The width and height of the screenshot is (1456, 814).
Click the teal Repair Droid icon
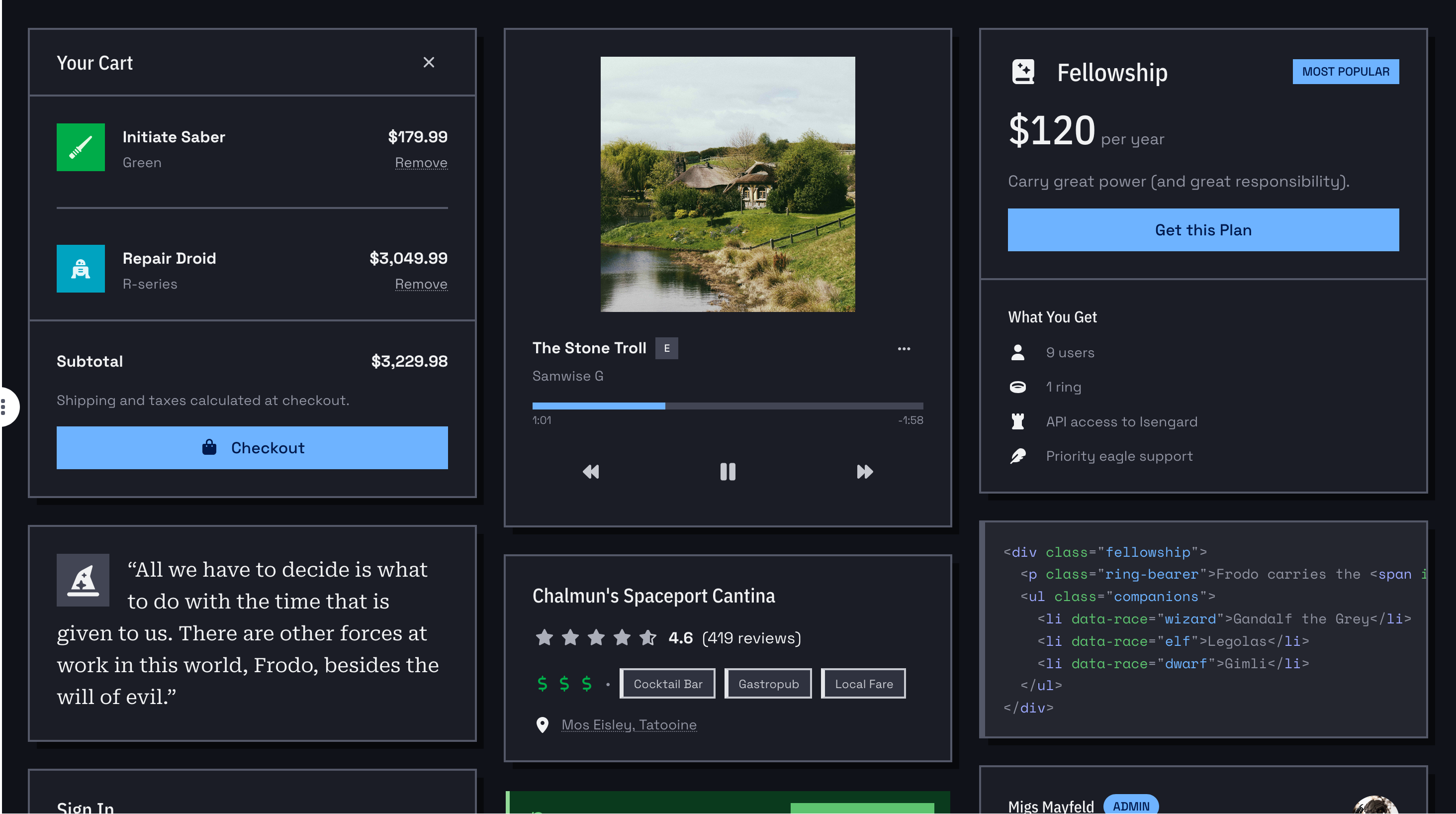[80, 269]
